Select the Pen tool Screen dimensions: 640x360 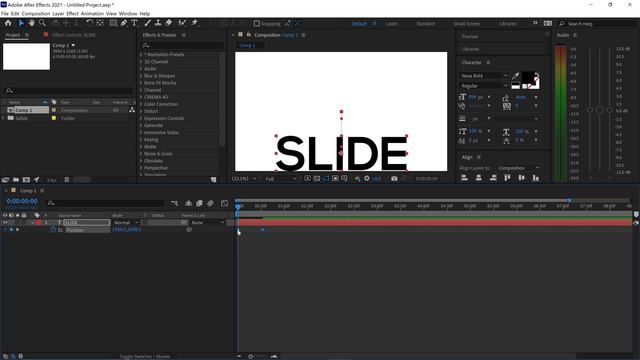[124, 23]
